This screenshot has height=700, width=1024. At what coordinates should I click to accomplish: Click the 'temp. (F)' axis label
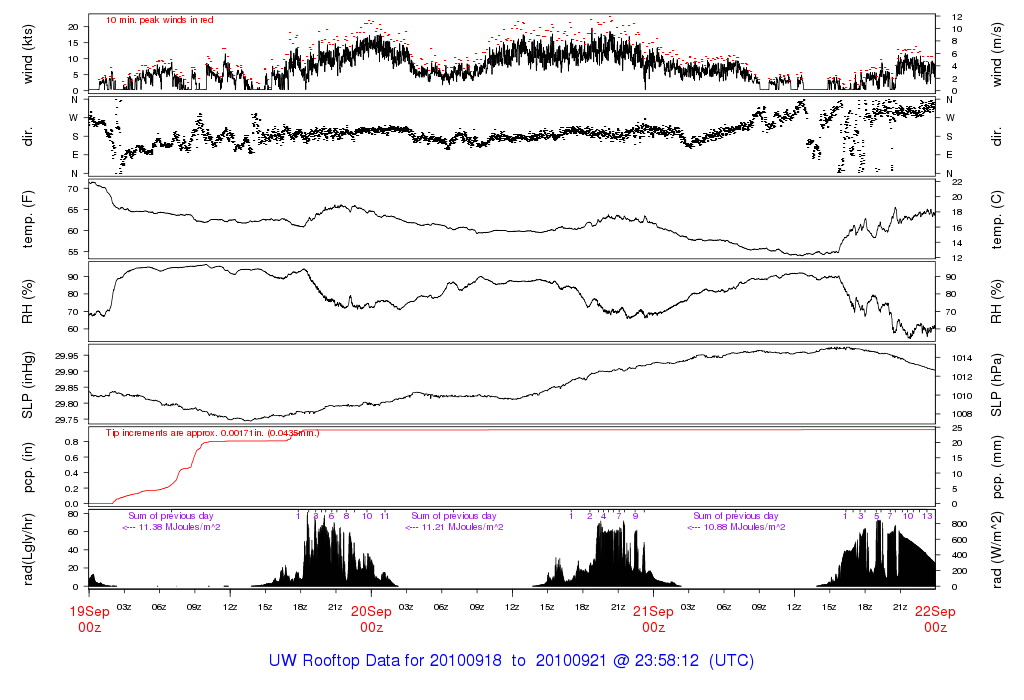point(27,219)
